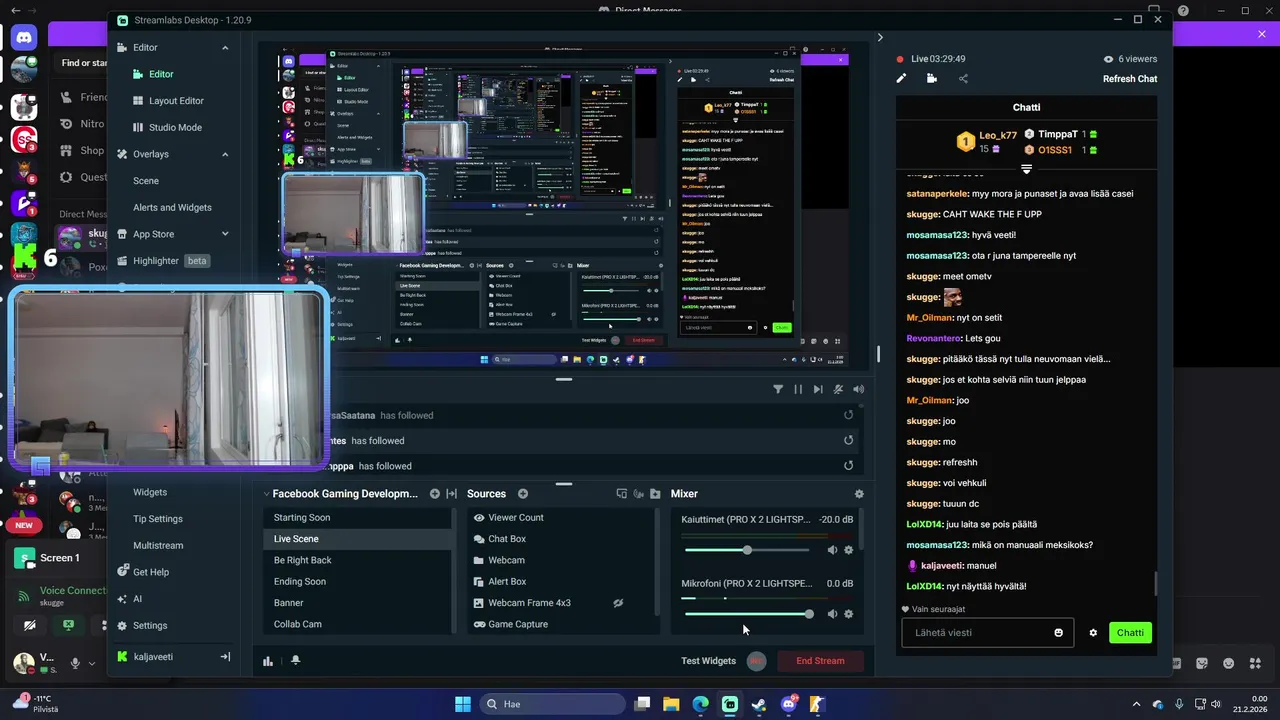Viewport: 1280px width, 720px height.
Task: Open Steam from the taskbar
Action: 759,704
